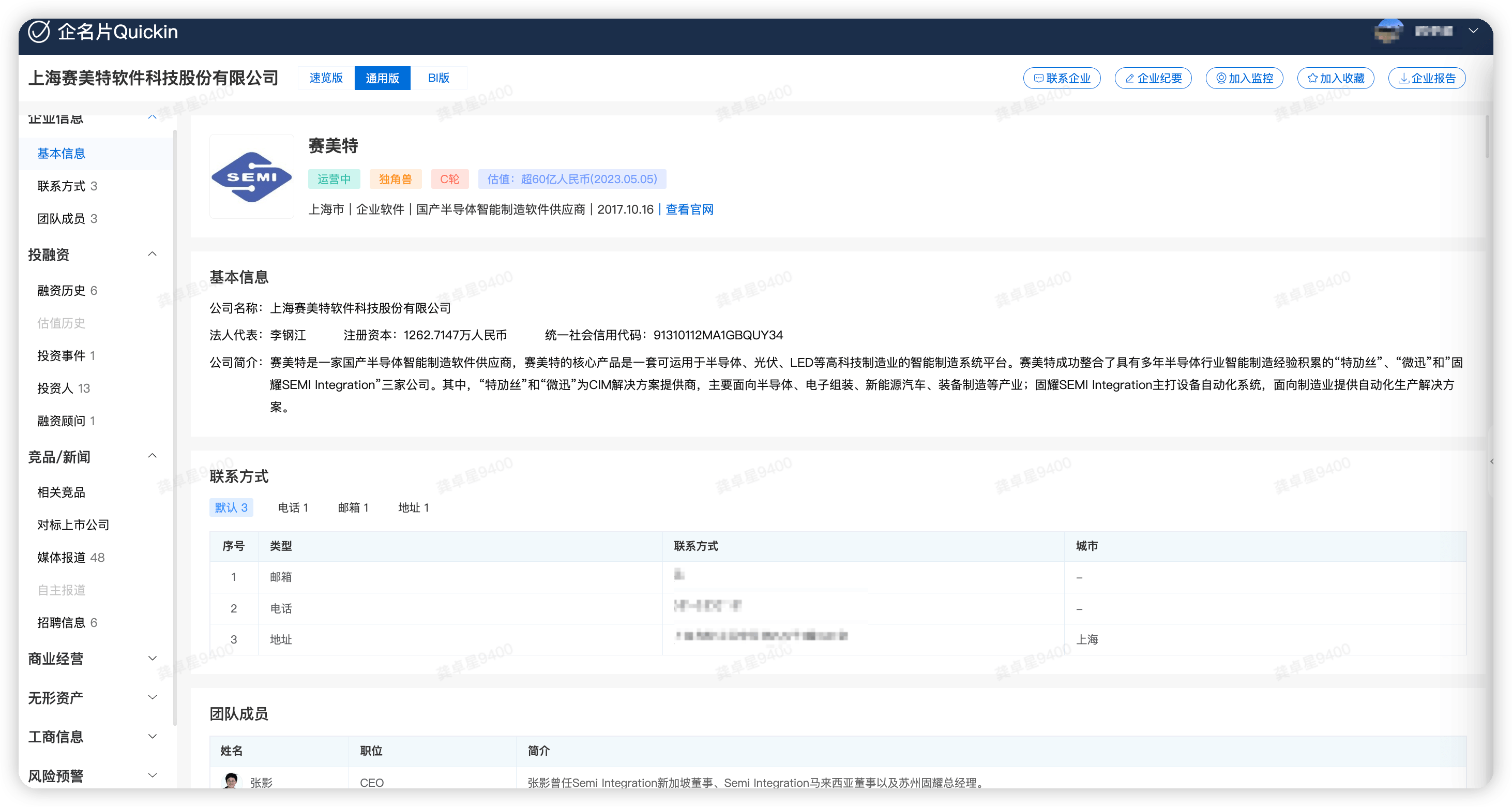This screenshot has height=807, width=1512.
Task: Add company to favorites via 加入收藏
Action: pos(1335,78)
